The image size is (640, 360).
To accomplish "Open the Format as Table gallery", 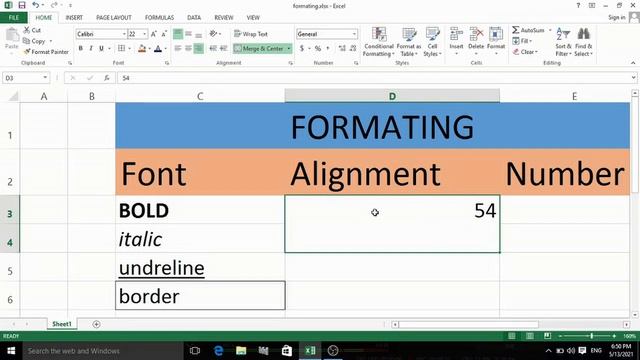I will tap(409, 42).
